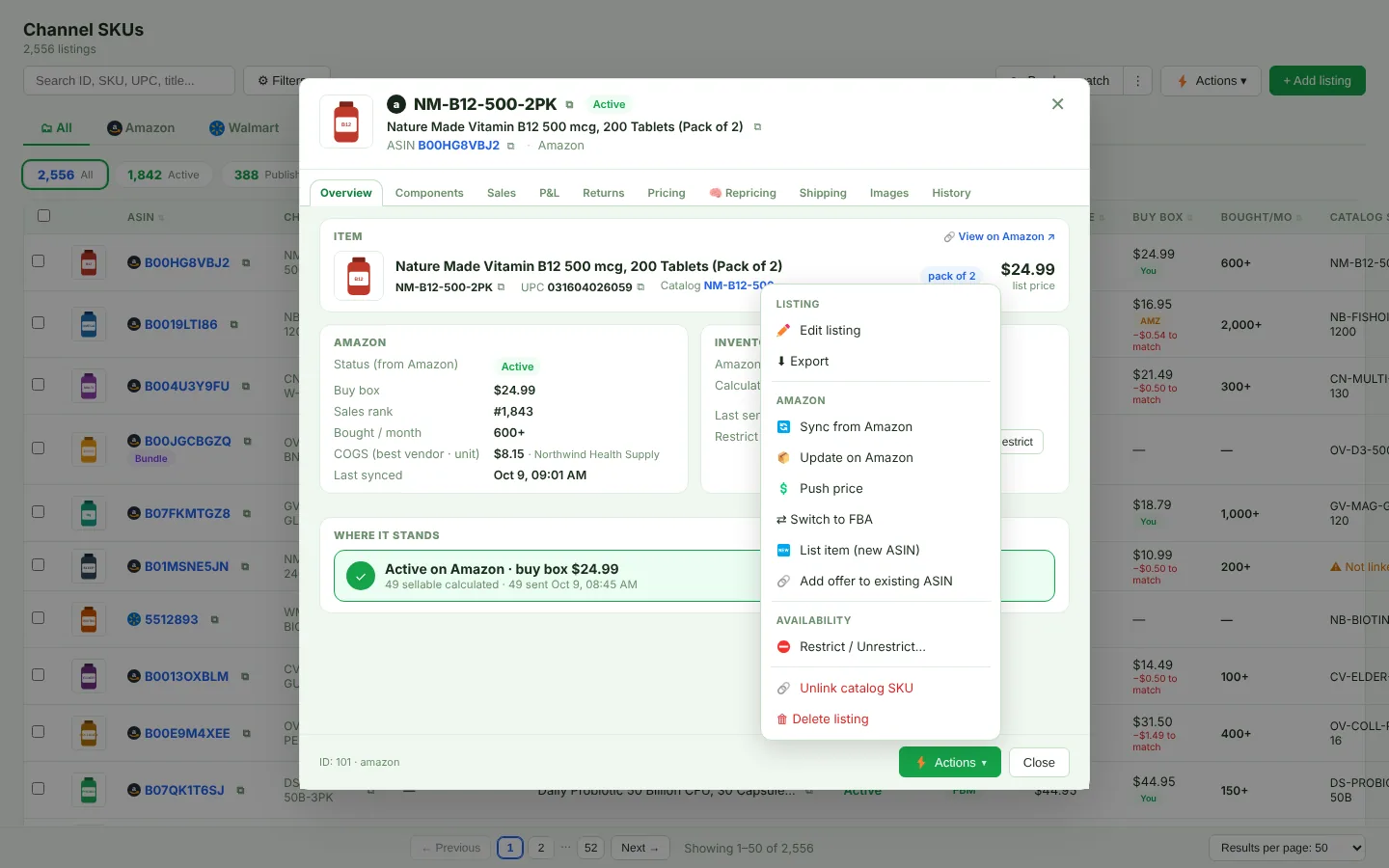Screen dimensions: 1389x868
Task: Click the Add listing button
Action: tap(1318, 81)
